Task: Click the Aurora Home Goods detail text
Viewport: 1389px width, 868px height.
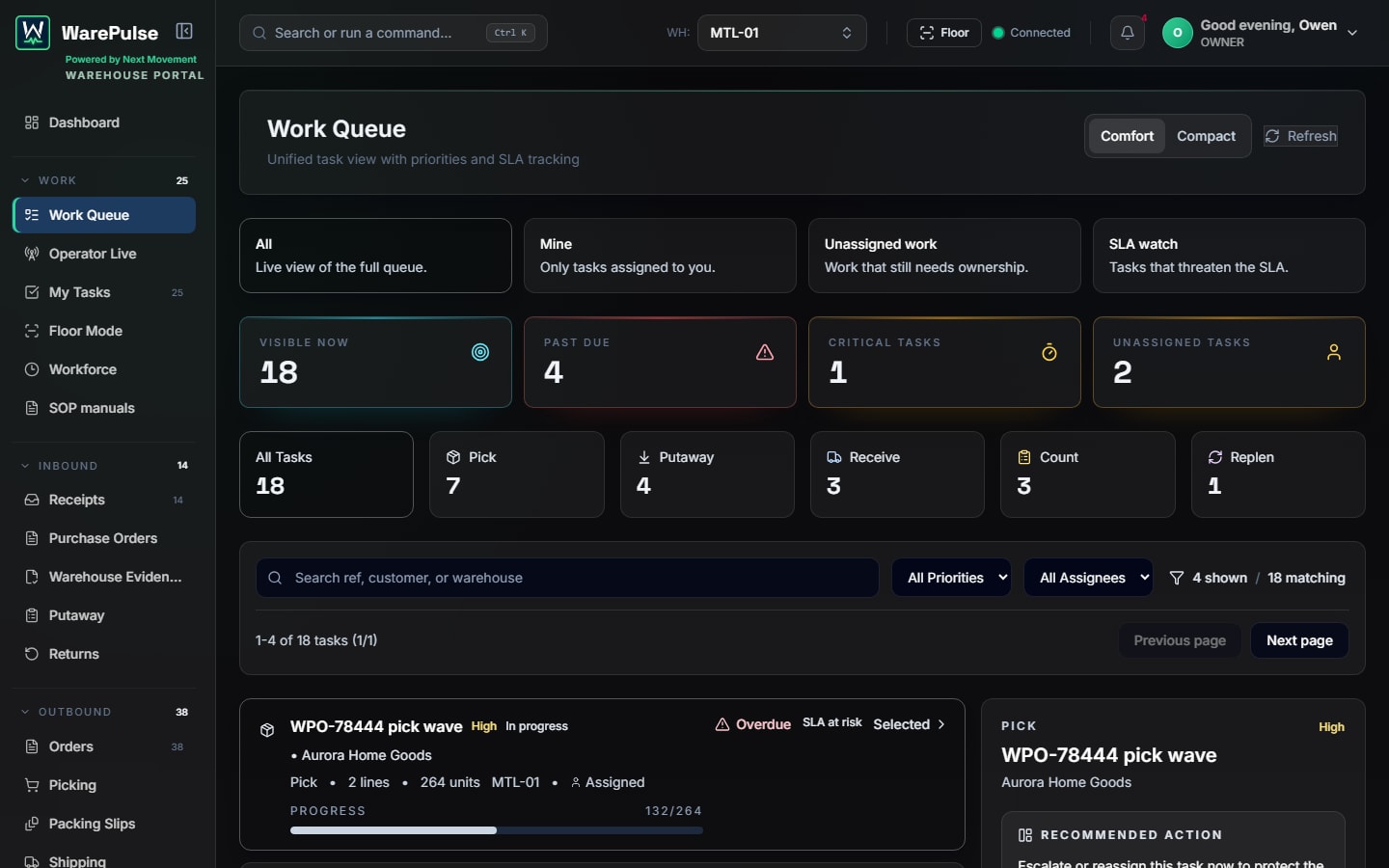Action: point(1066,782)
